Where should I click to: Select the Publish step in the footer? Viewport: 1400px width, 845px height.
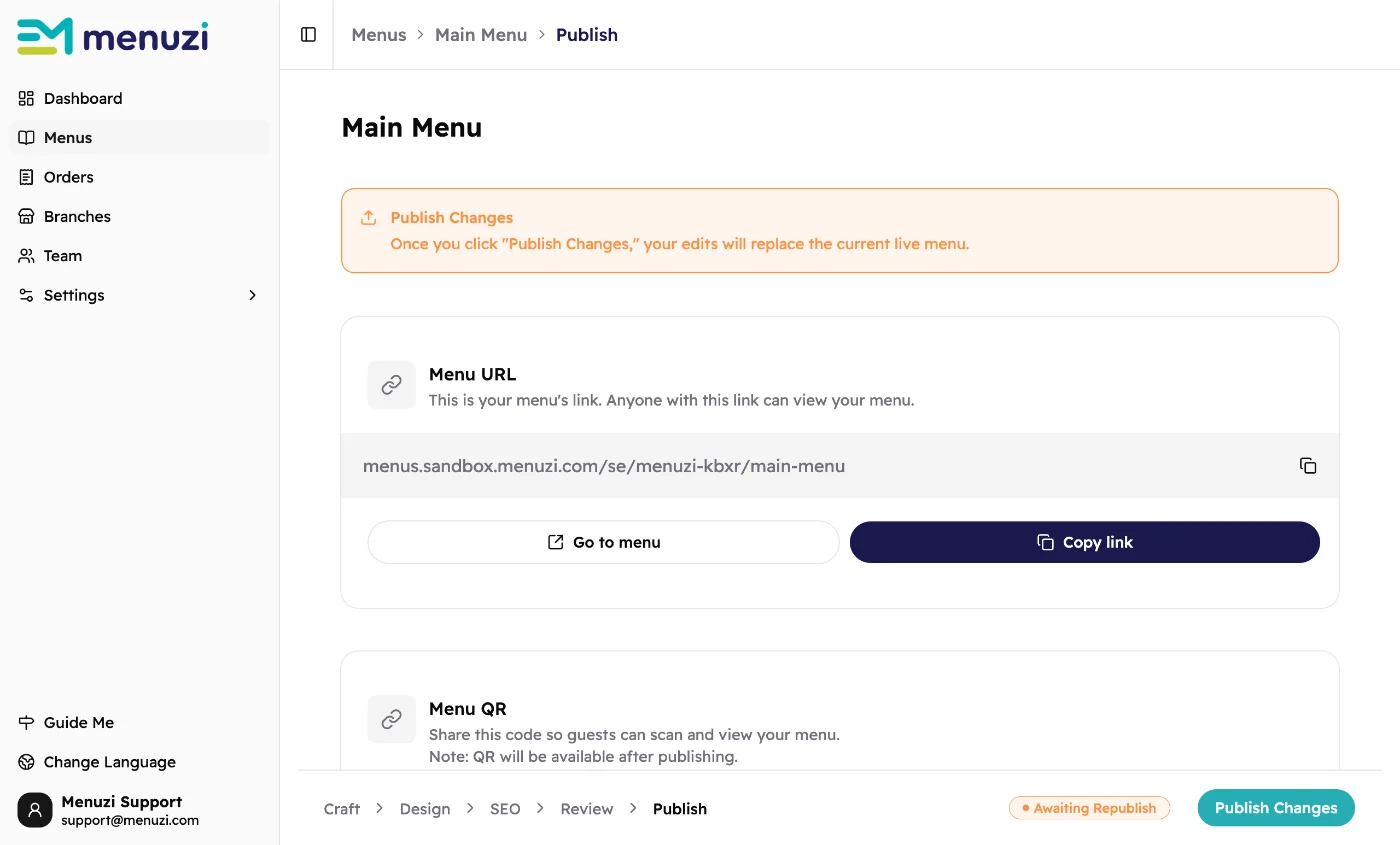click(x=680, y=809)
